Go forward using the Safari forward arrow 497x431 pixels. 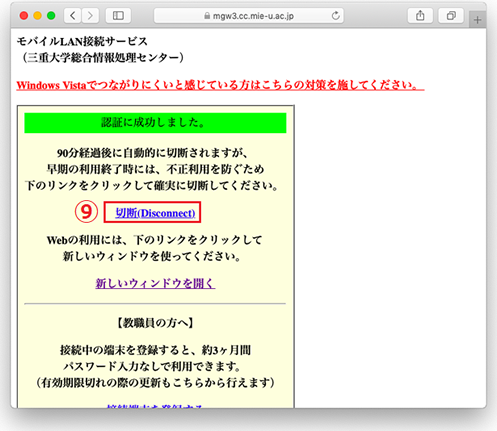point(90,15)
